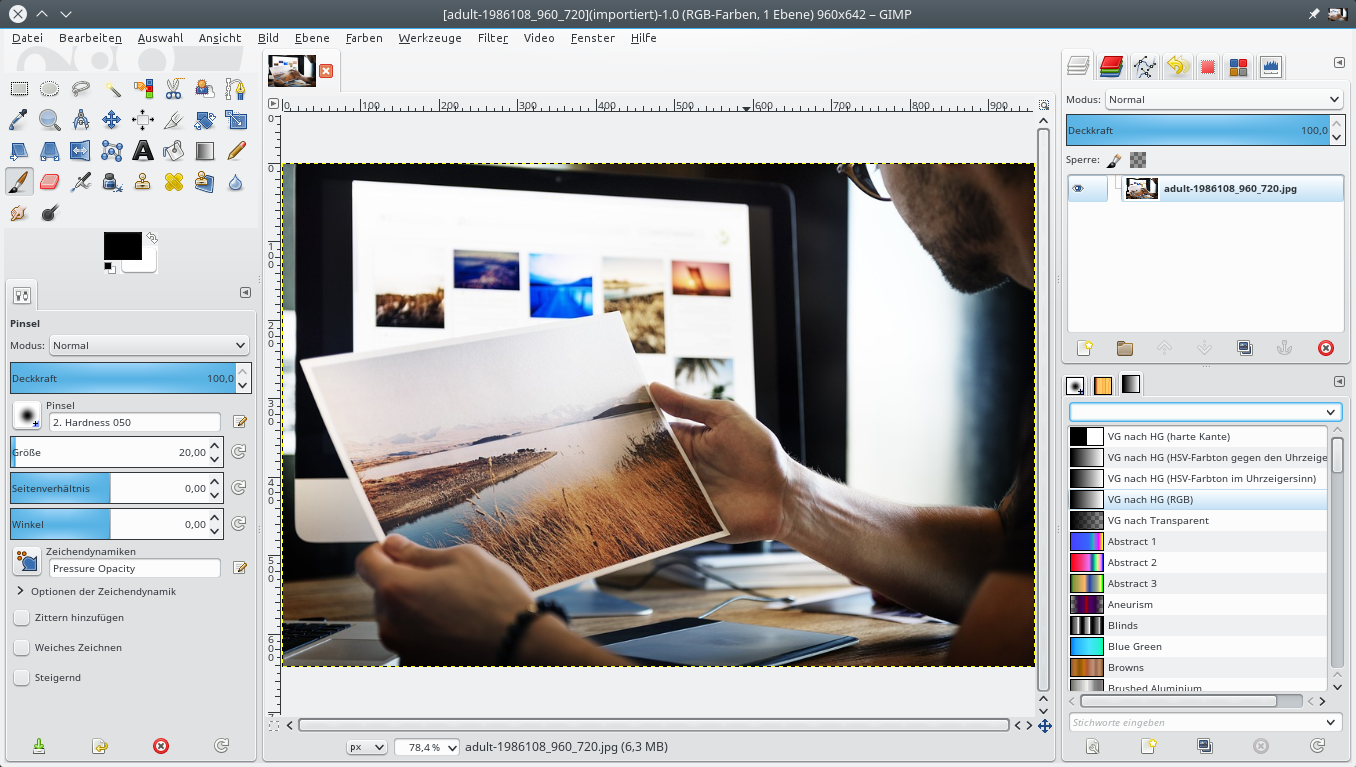Select the Color Picker (eyedropper) tool
This screenshot has height=767, width=1356.
pyautogui.click(x=19, y=120)
